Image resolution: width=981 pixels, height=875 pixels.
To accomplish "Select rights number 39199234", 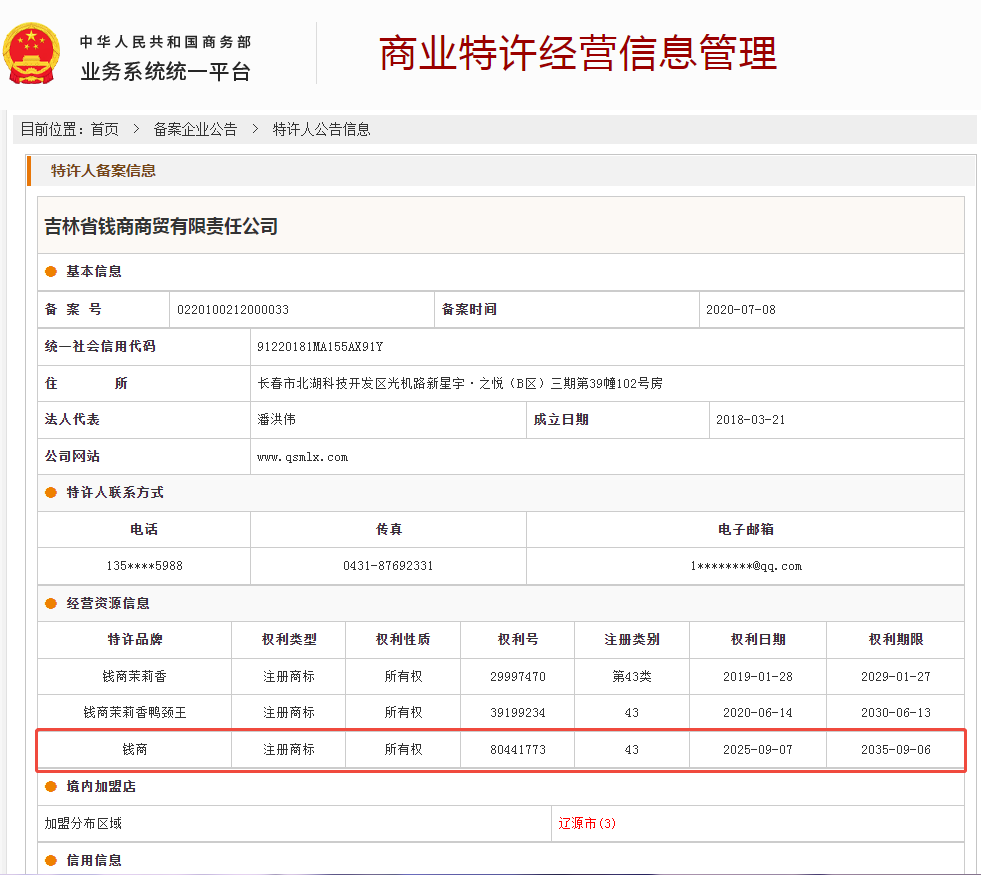I will coord(517,712).
